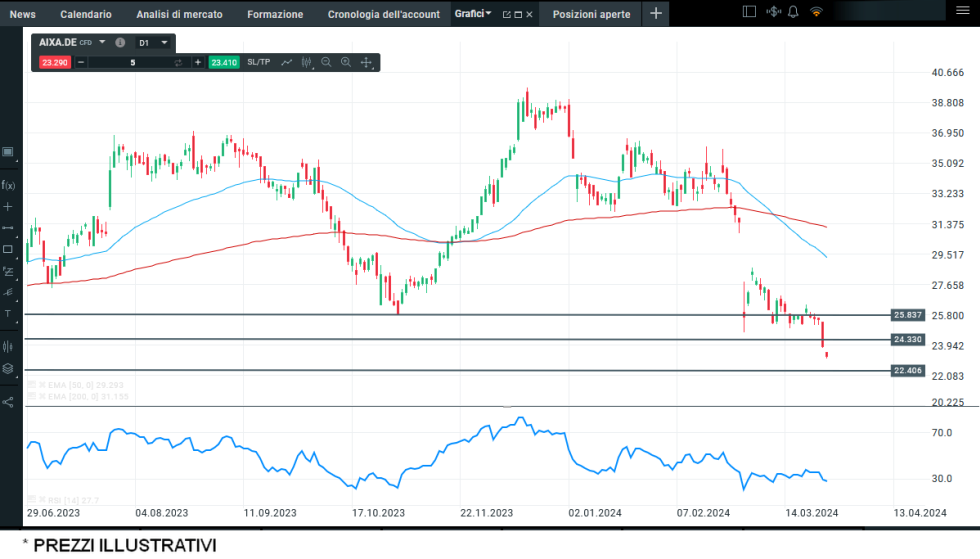Image resolution: width=980 pixels, height=559 pixels.
Task: Click the 22.11.2023 date label
Action: point(486,513)
